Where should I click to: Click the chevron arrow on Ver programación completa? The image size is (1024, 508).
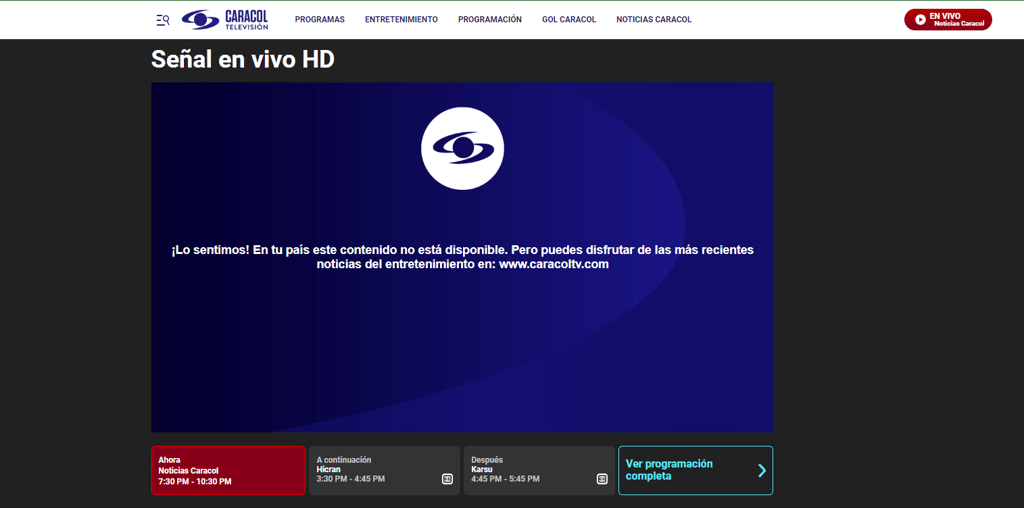(x=761, y=470)
